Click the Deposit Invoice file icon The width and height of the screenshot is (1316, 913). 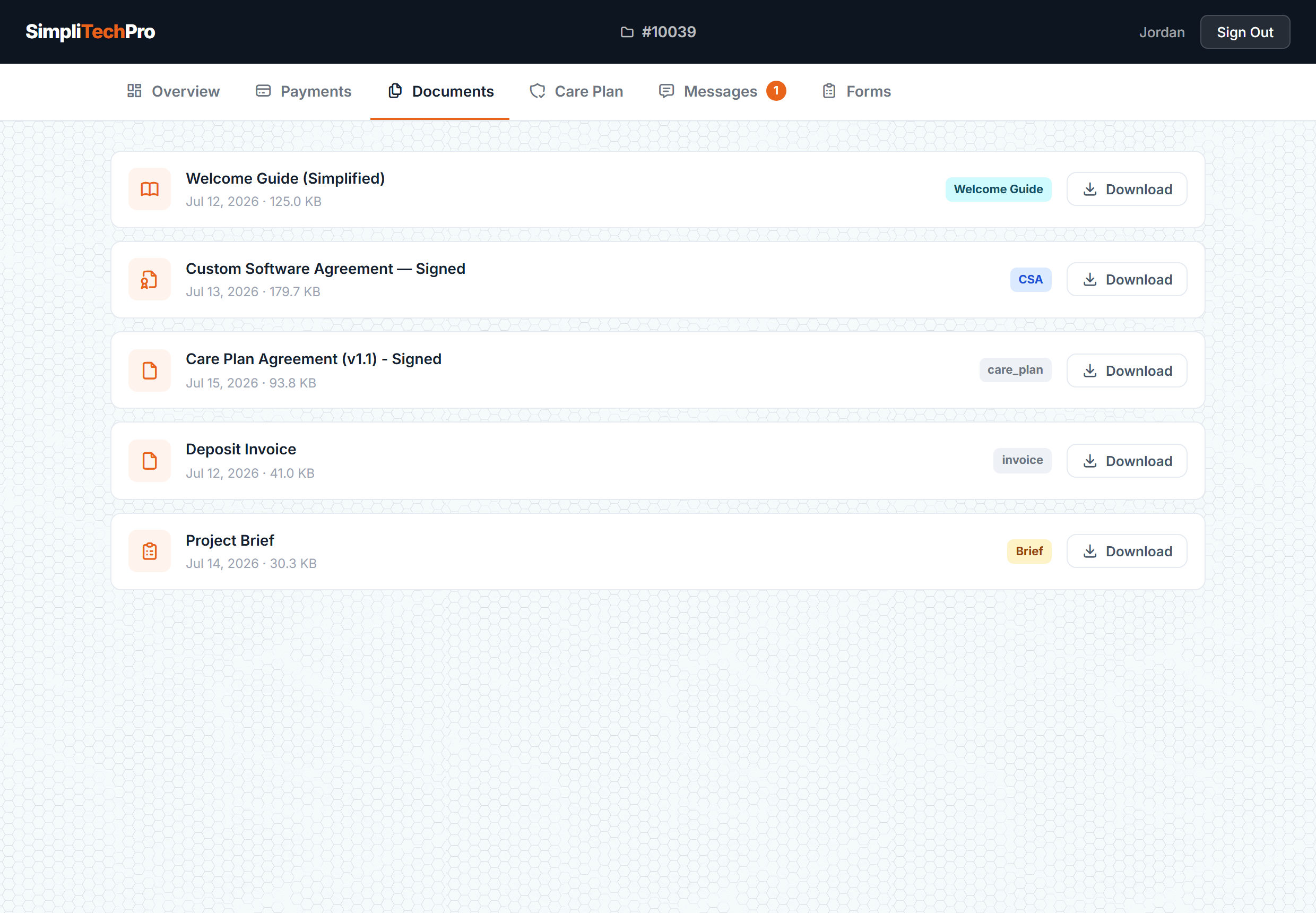pyautogui.click(x=150, y=461)
